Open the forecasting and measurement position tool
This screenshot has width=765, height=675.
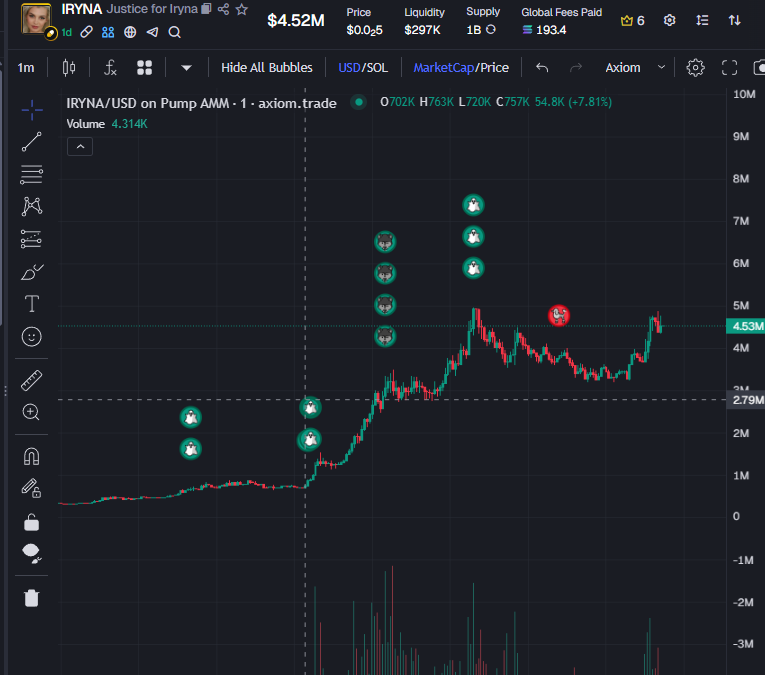[x=32, y=239]
